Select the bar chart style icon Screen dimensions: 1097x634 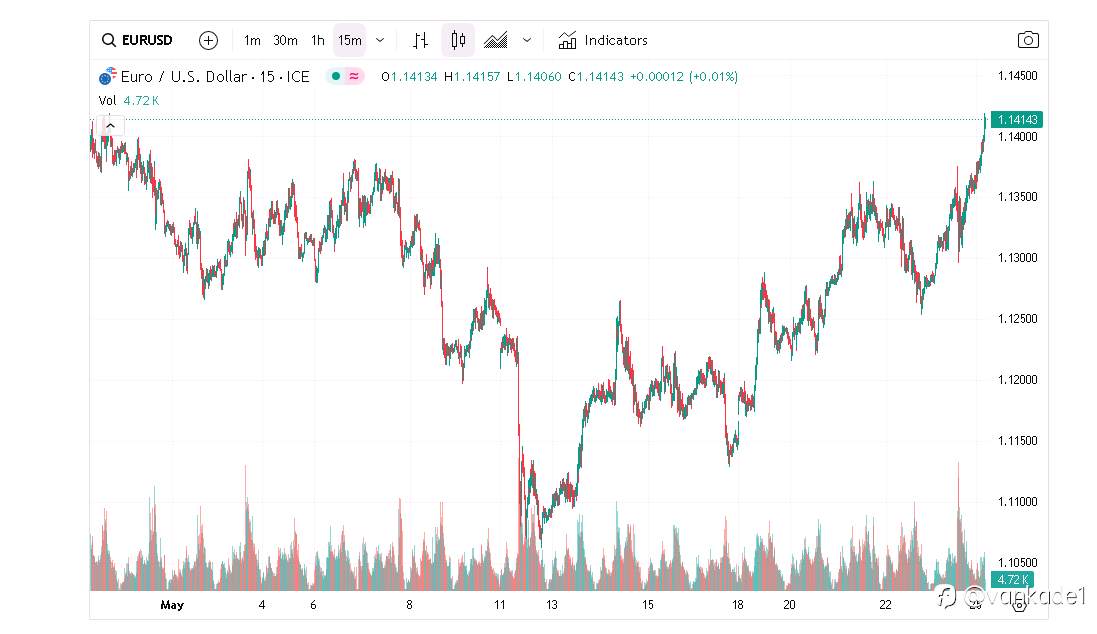pyautogui.click(x=420, y=41)
